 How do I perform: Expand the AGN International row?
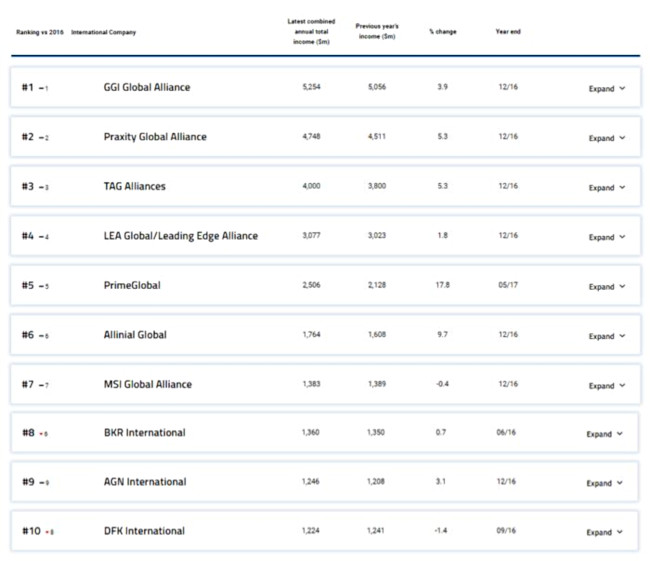pos(604,483)
